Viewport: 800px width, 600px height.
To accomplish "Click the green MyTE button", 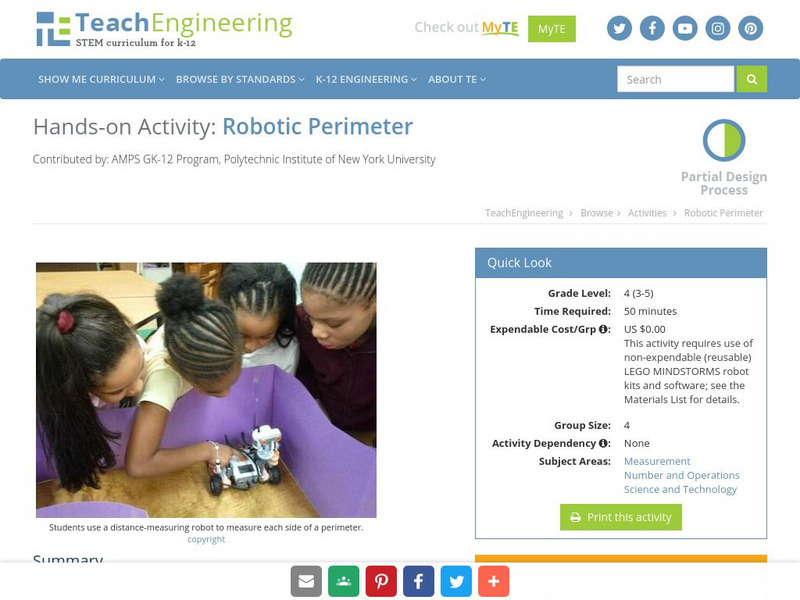I will (x=552, y=29).
